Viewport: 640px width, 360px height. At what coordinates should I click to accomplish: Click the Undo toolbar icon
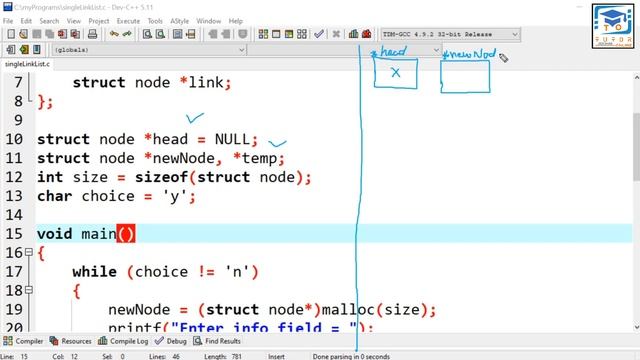114,34
